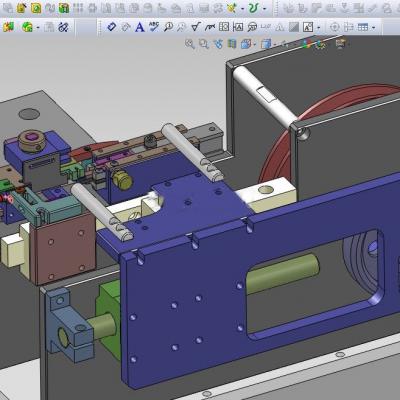Activate the Zoom to Area tool

pos(204,44)
